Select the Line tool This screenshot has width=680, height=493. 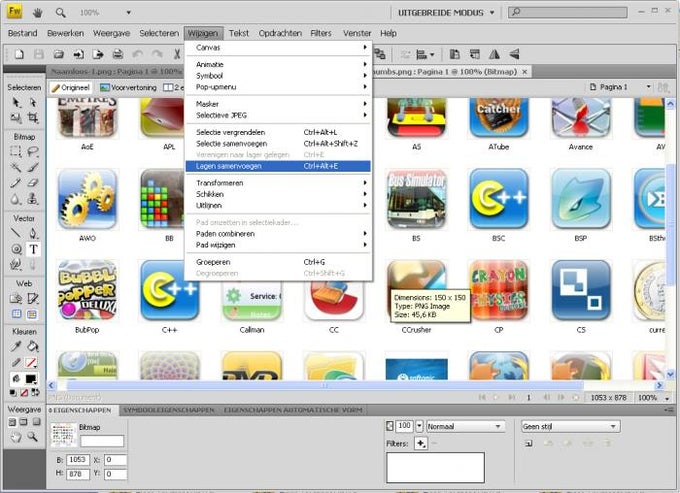point(16,233)
